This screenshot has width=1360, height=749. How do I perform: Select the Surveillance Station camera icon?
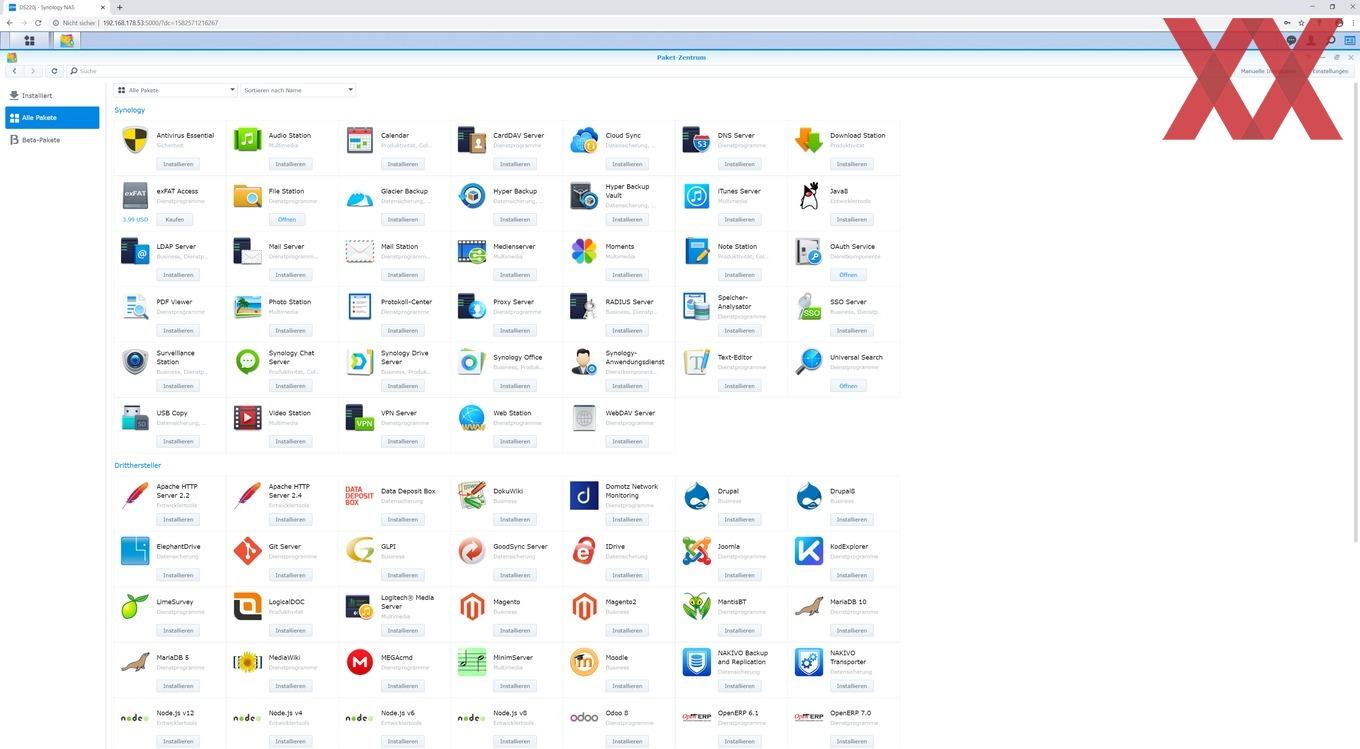click(135, 362)
